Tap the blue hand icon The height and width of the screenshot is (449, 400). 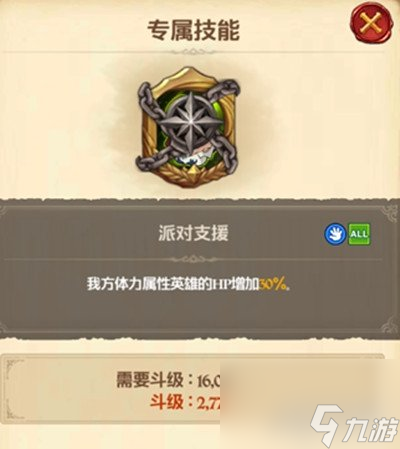coord(335,234)
